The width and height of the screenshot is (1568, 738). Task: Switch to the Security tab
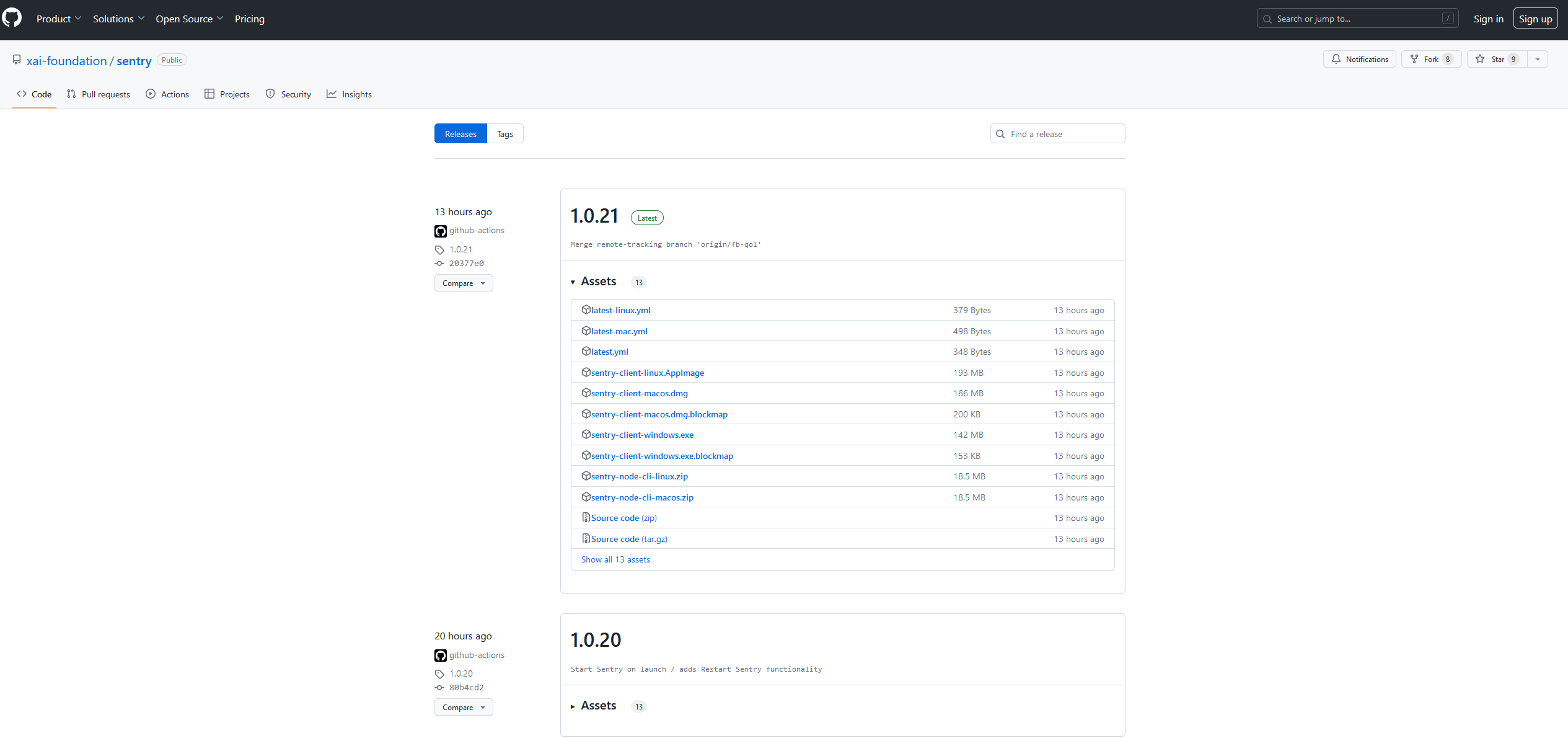288,94
